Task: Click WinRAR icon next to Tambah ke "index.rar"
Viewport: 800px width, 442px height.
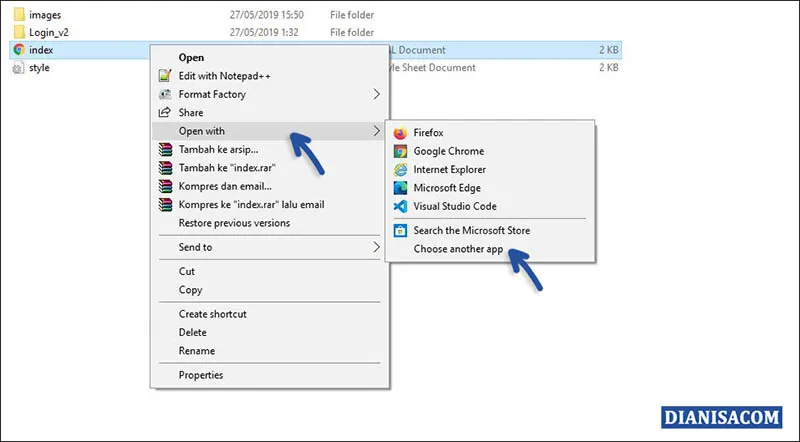Action: [x=165, y=168]
